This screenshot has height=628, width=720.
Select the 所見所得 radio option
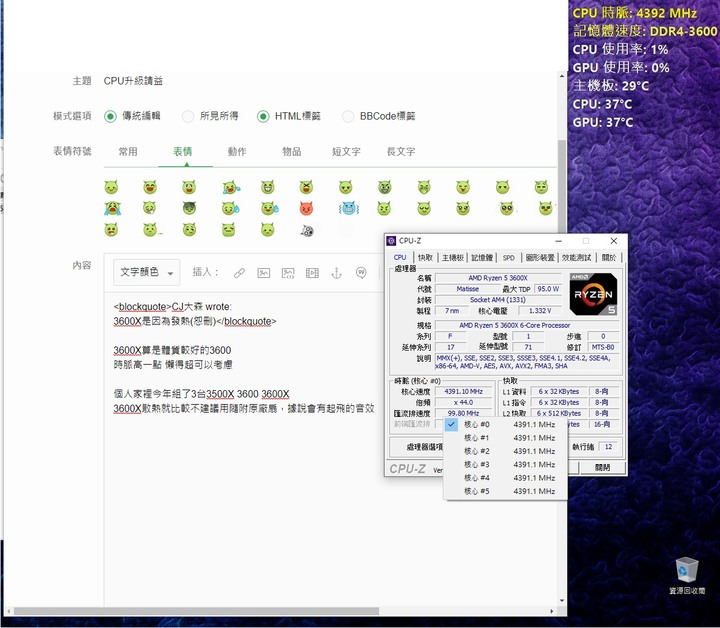coord(188,116)
